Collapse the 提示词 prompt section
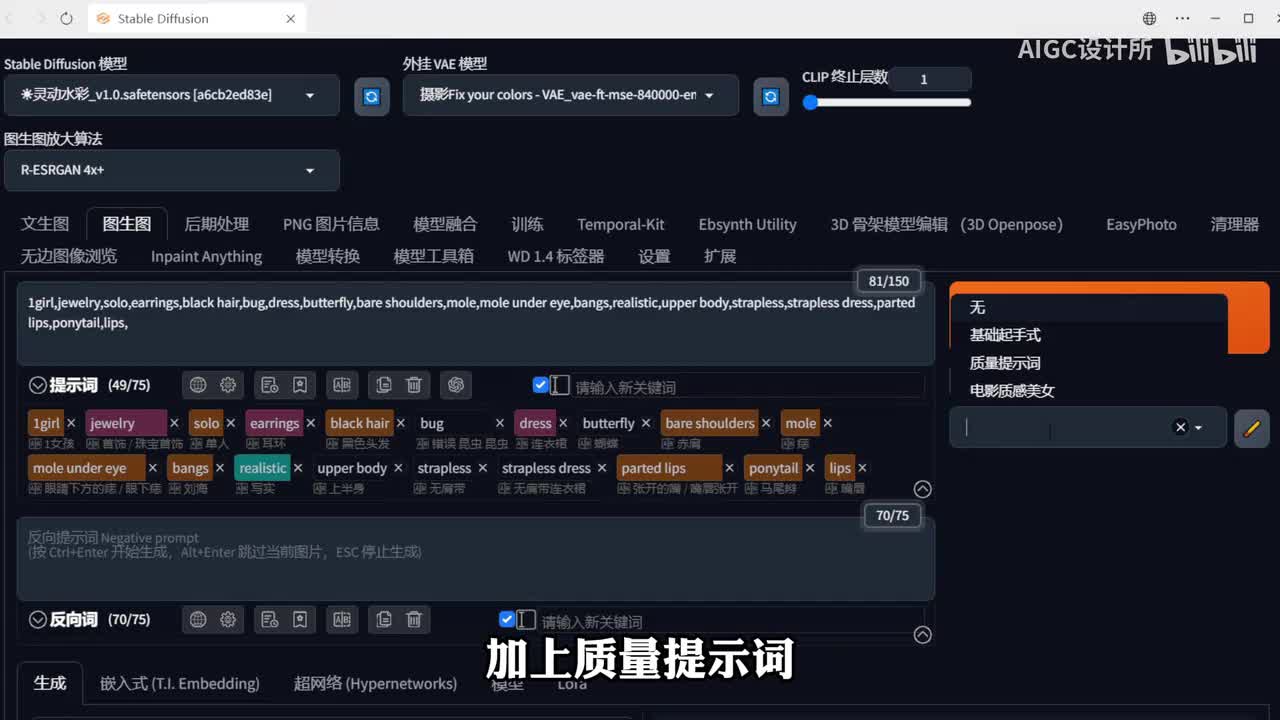 38,385
